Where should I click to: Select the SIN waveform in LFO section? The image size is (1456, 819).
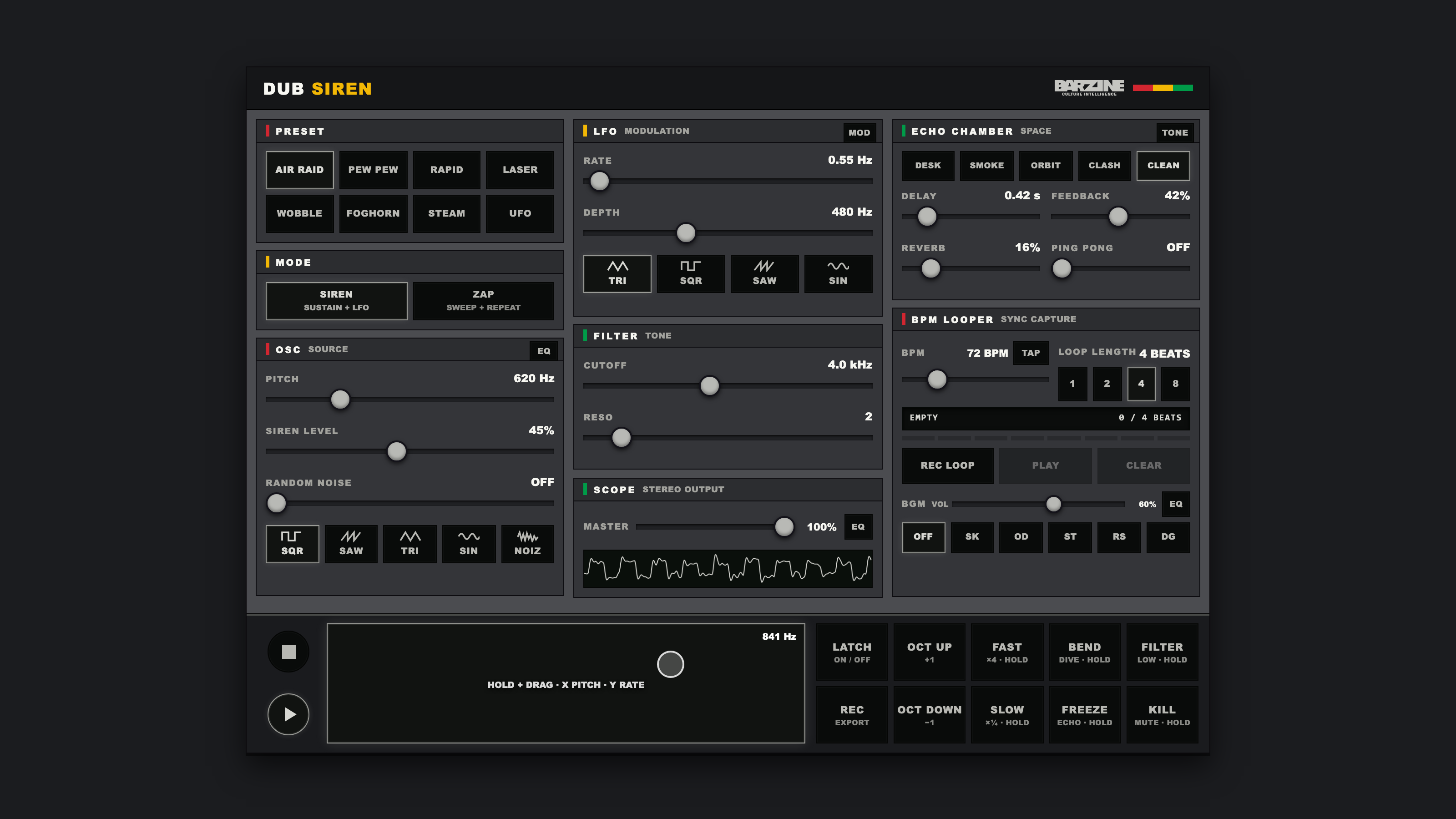click(x=838, y=273)
